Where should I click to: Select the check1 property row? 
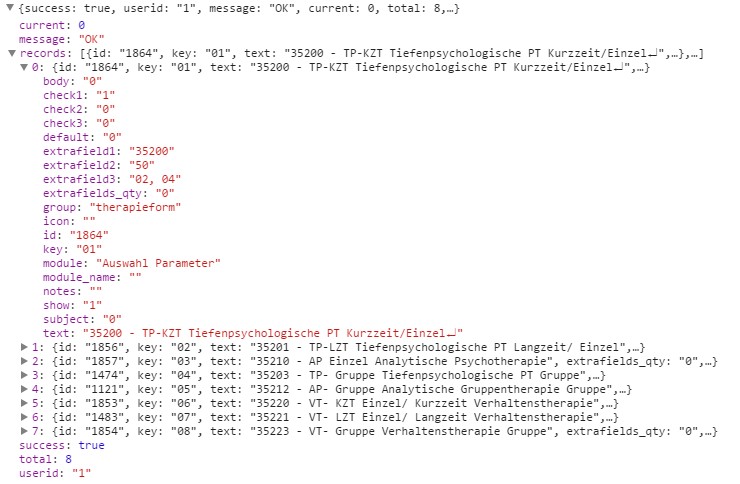coord(79,95)
